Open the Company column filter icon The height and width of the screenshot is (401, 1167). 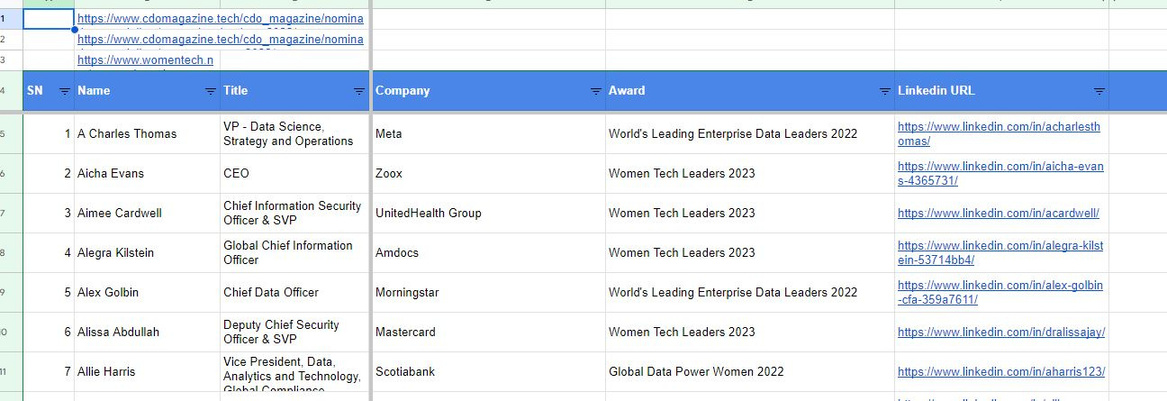[595, 92]
